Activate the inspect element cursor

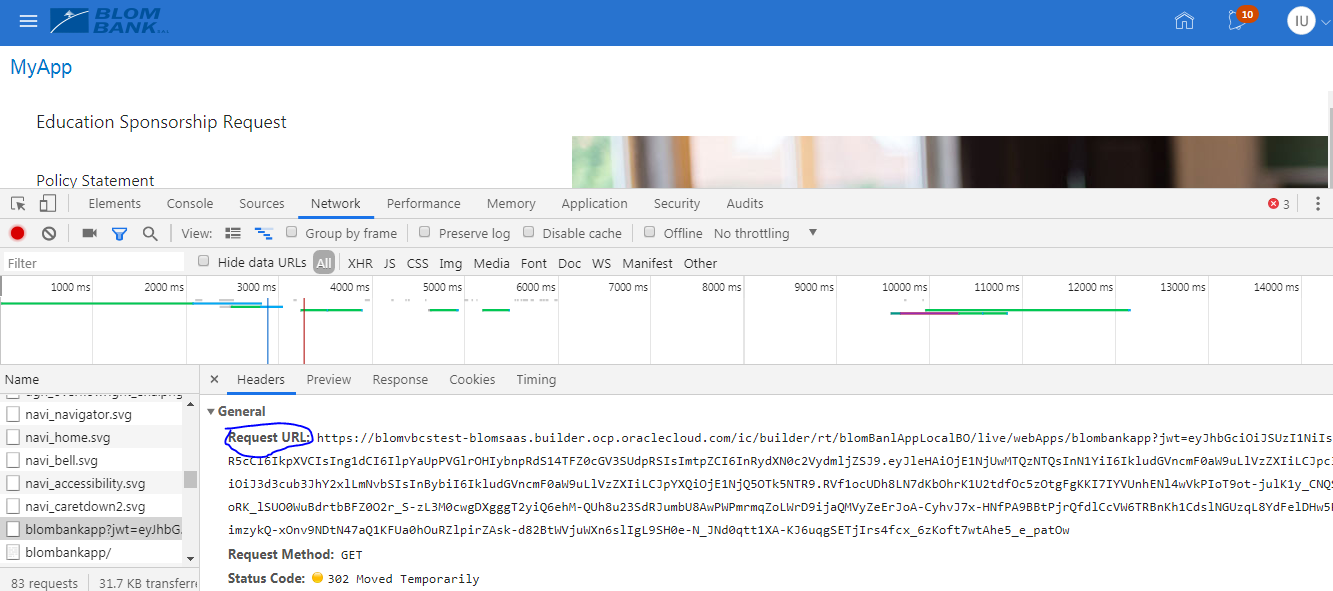pos(16,202)
